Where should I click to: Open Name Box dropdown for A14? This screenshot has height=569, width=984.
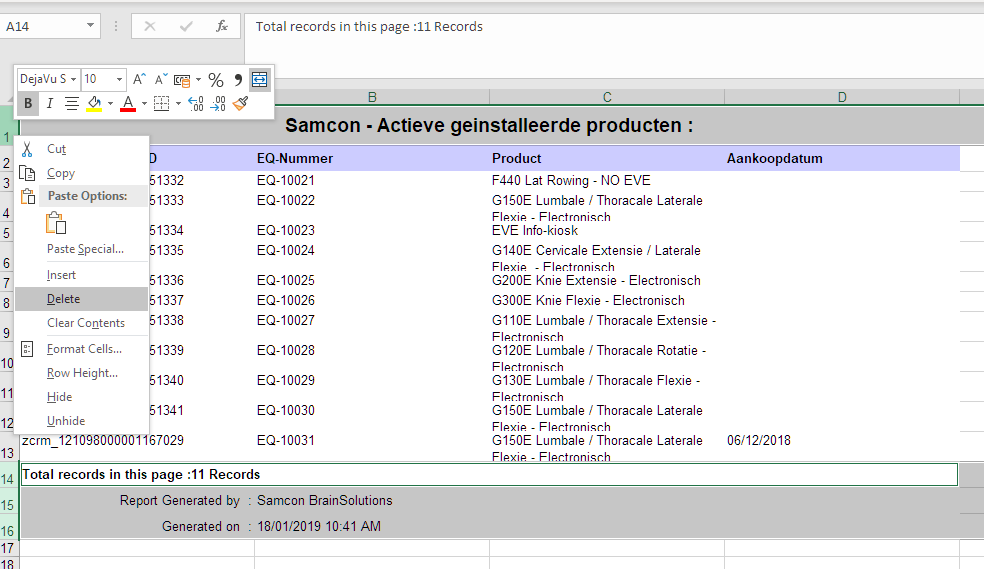tap(90, 26)
